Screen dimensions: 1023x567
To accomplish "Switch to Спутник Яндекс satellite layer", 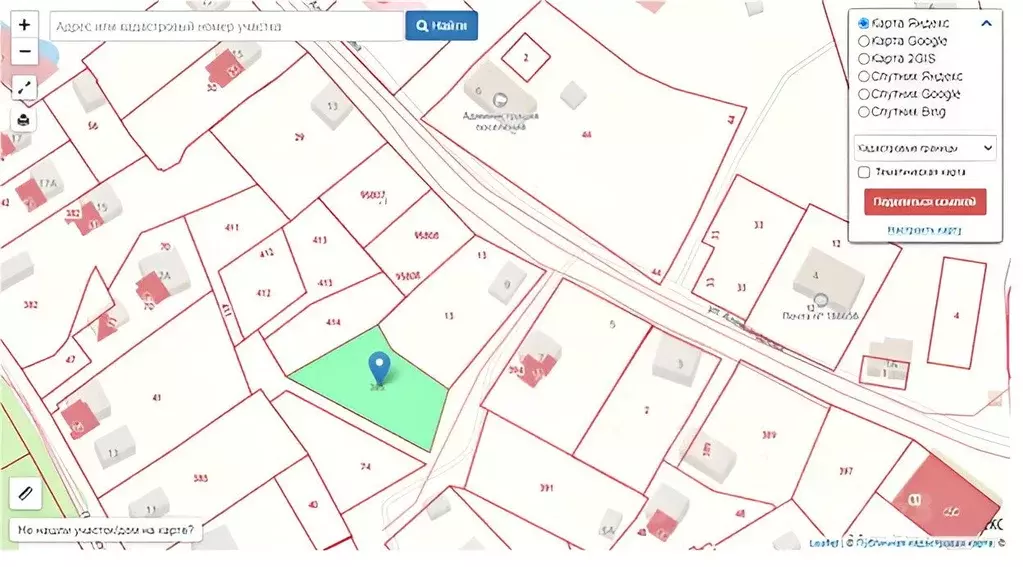I will [x=864, y=76].
